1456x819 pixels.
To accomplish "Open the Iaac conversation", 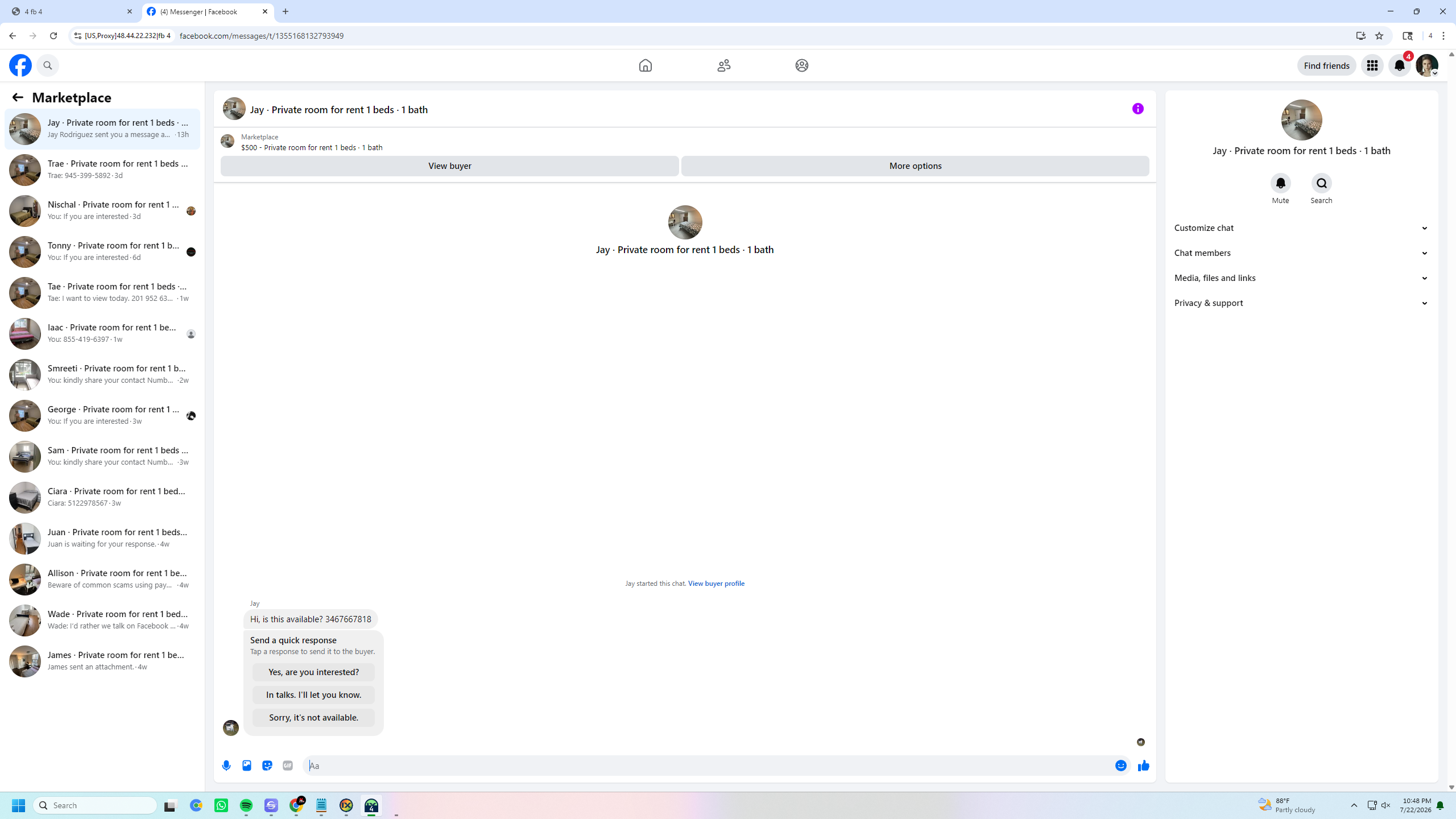I will (102, 334).
